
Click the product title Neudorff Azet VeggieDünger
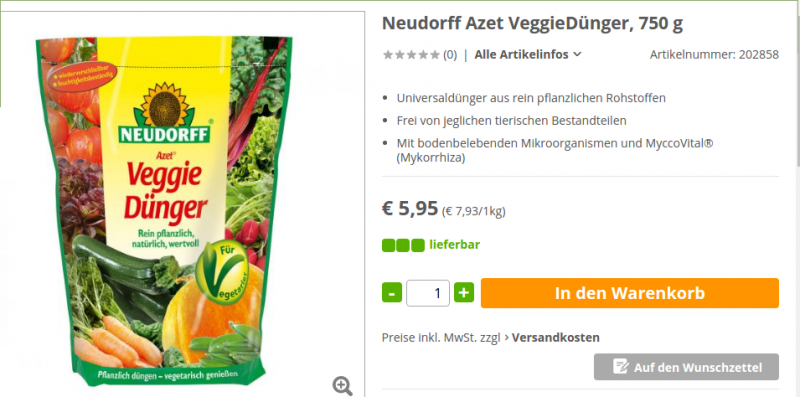pyautogui.click(x=532, y=23)
